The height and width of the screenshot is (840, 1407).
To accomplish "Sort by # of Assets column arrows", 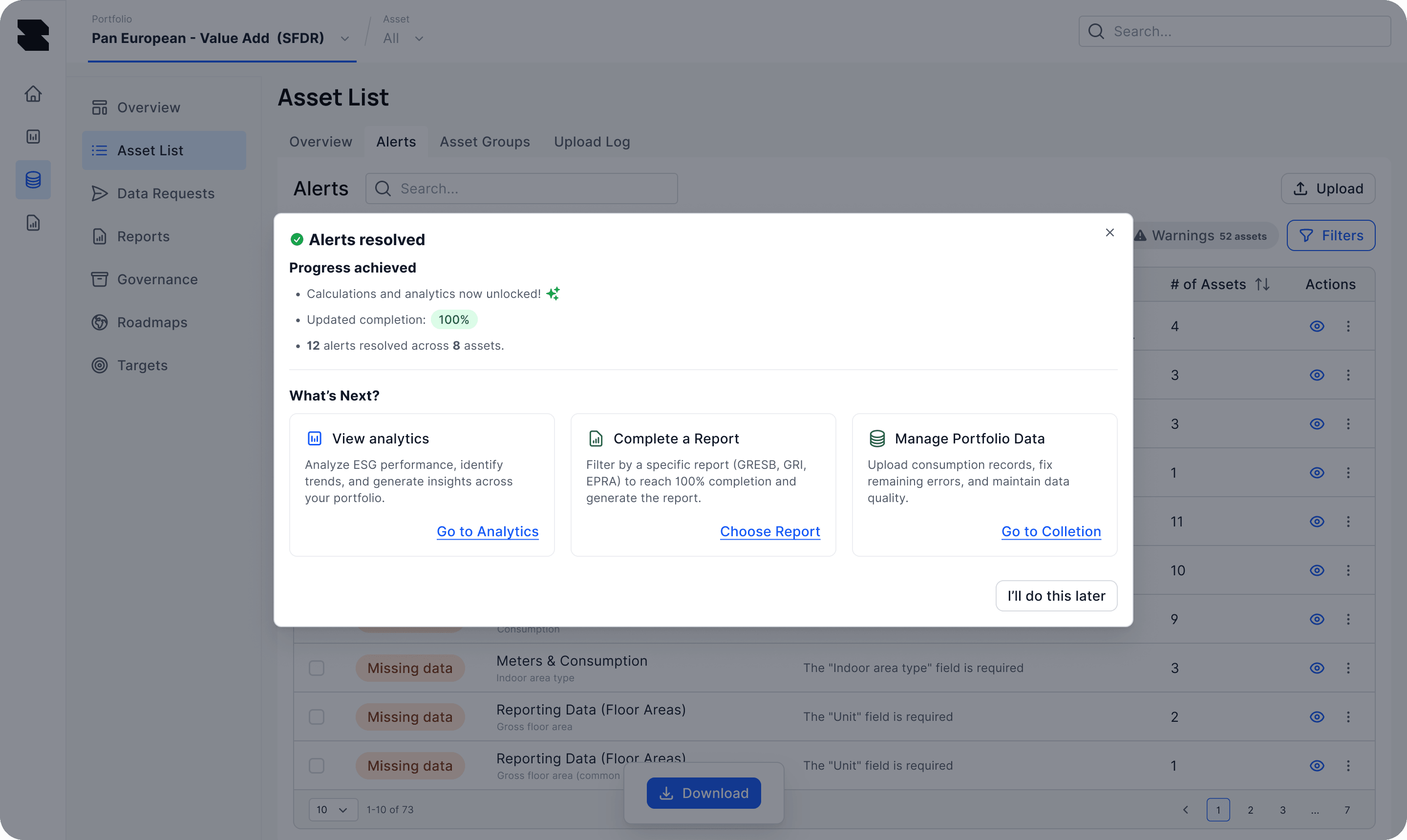I will [x=1262, y=284].
